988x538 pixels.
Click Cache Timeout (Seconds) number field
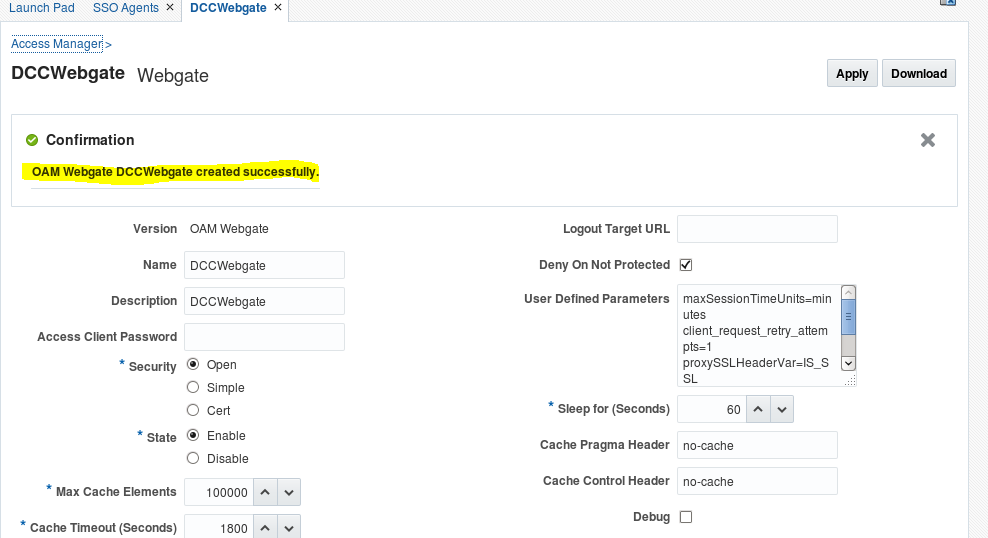point(219,528)
